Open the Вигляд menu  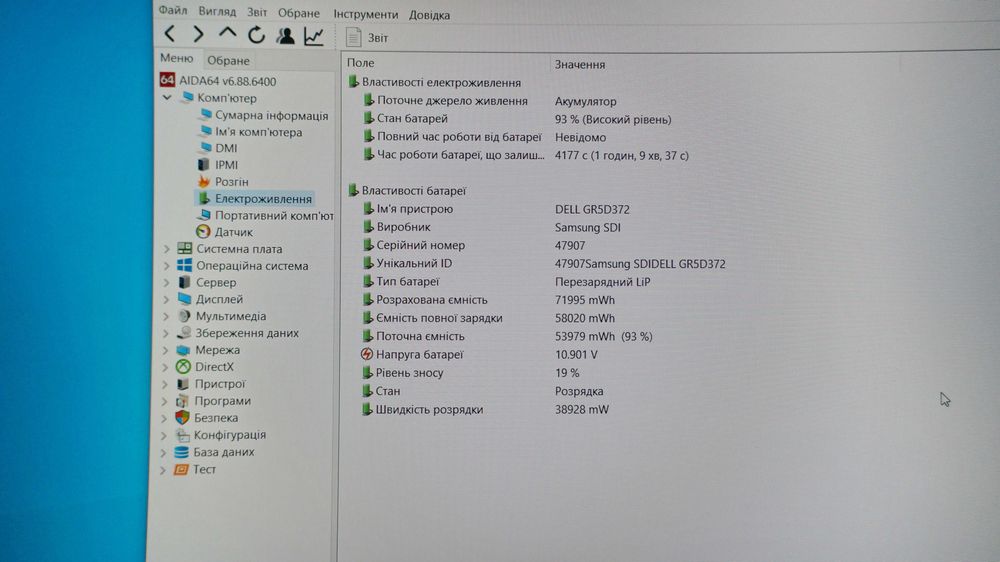(x=217, y=11)
